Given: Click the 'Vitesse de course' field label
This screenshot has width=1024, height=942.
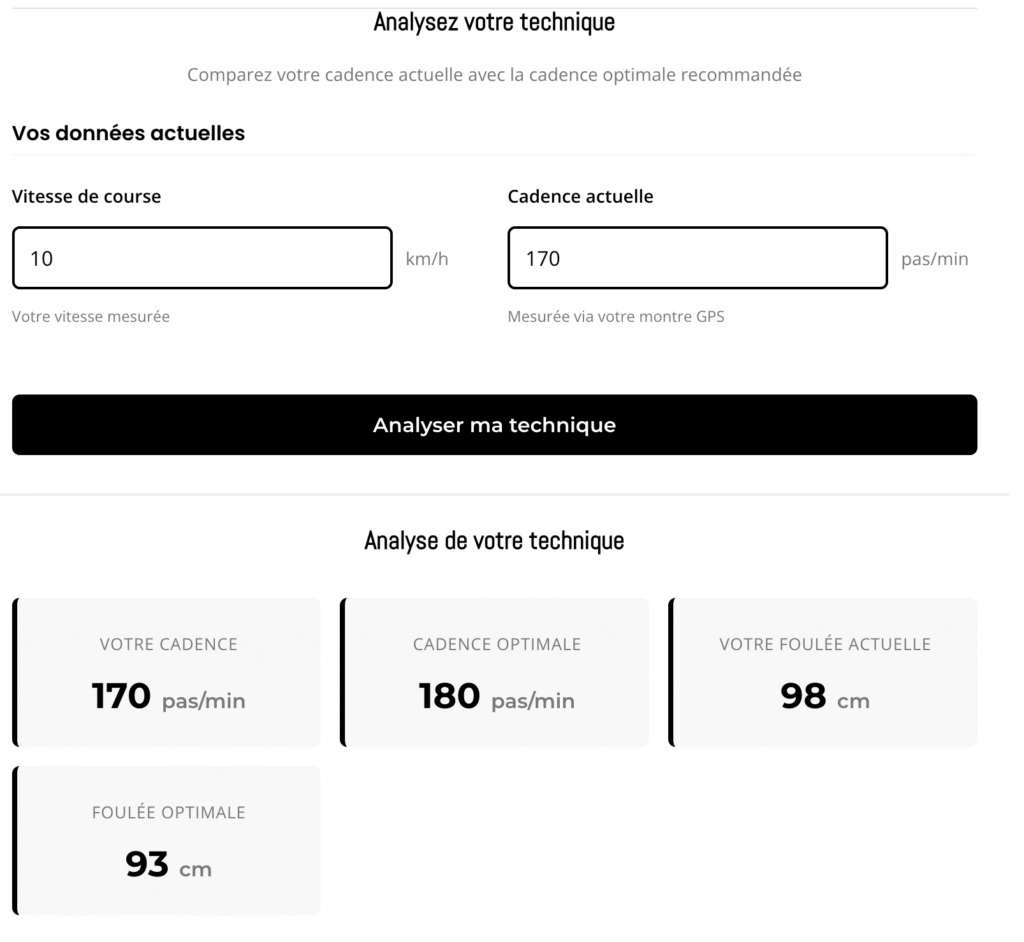Looking at the screenshot, I should coord(85,196).
